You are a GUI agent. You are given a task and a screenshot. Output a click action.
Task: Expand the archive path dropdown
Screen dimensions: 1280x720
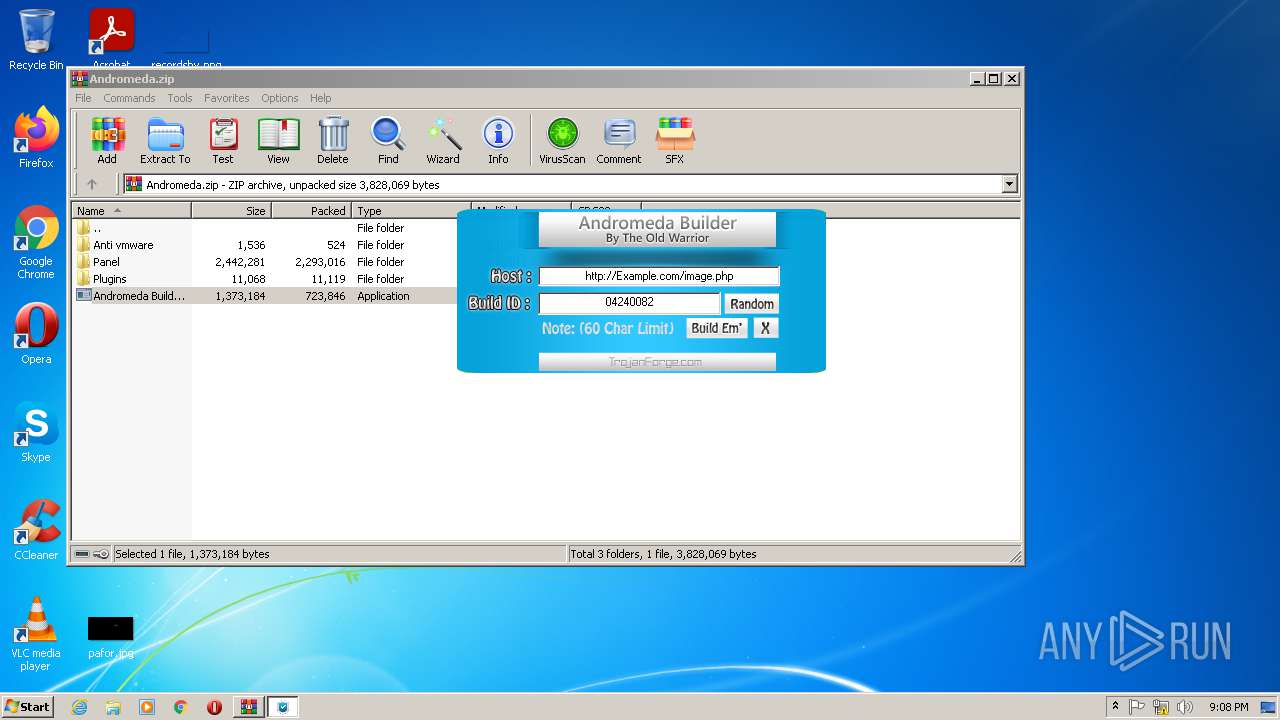tap(1009, 184)
